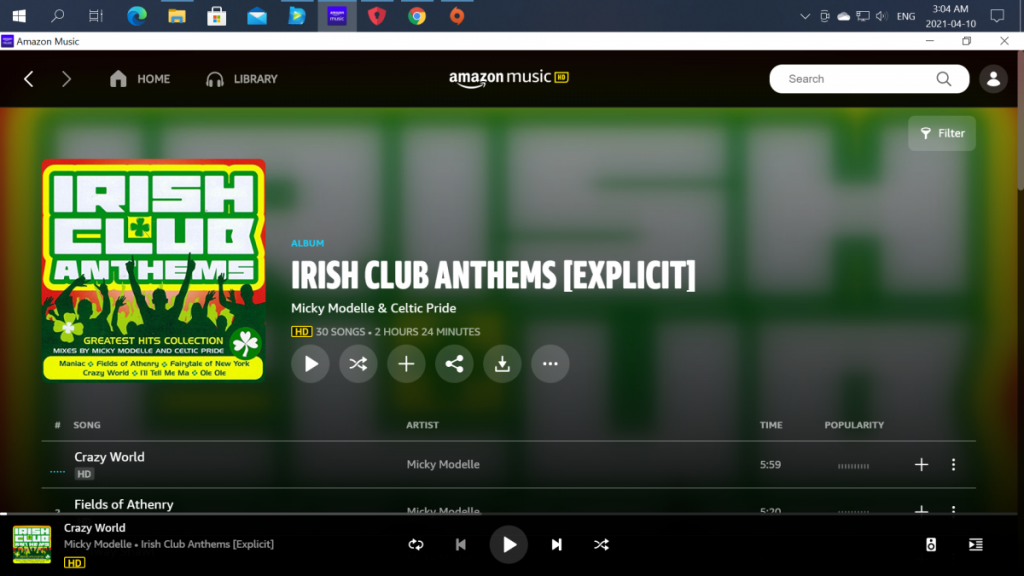Click the Irish Club Anthems album cover
Screen dimensions: 1024x576
pos(153,270)
